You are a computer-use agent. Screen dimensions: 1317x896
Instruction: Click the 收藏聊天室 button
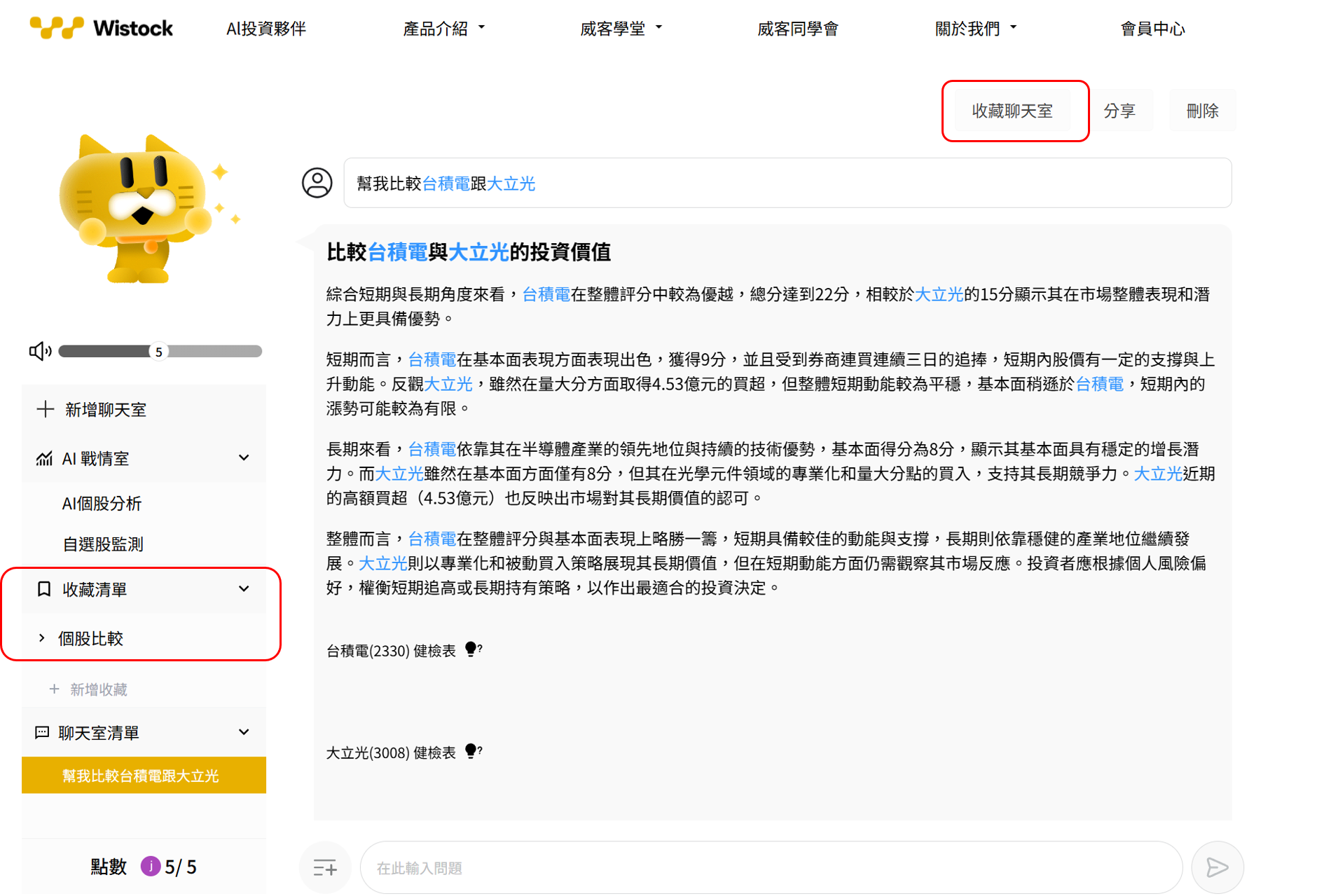click(x=1012, y=111)
